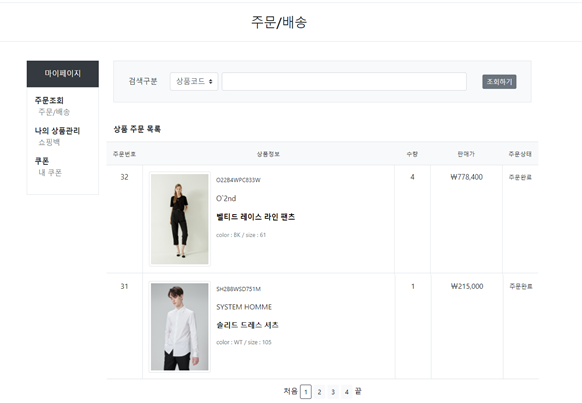Go to pagination page 2

(319, 392)
